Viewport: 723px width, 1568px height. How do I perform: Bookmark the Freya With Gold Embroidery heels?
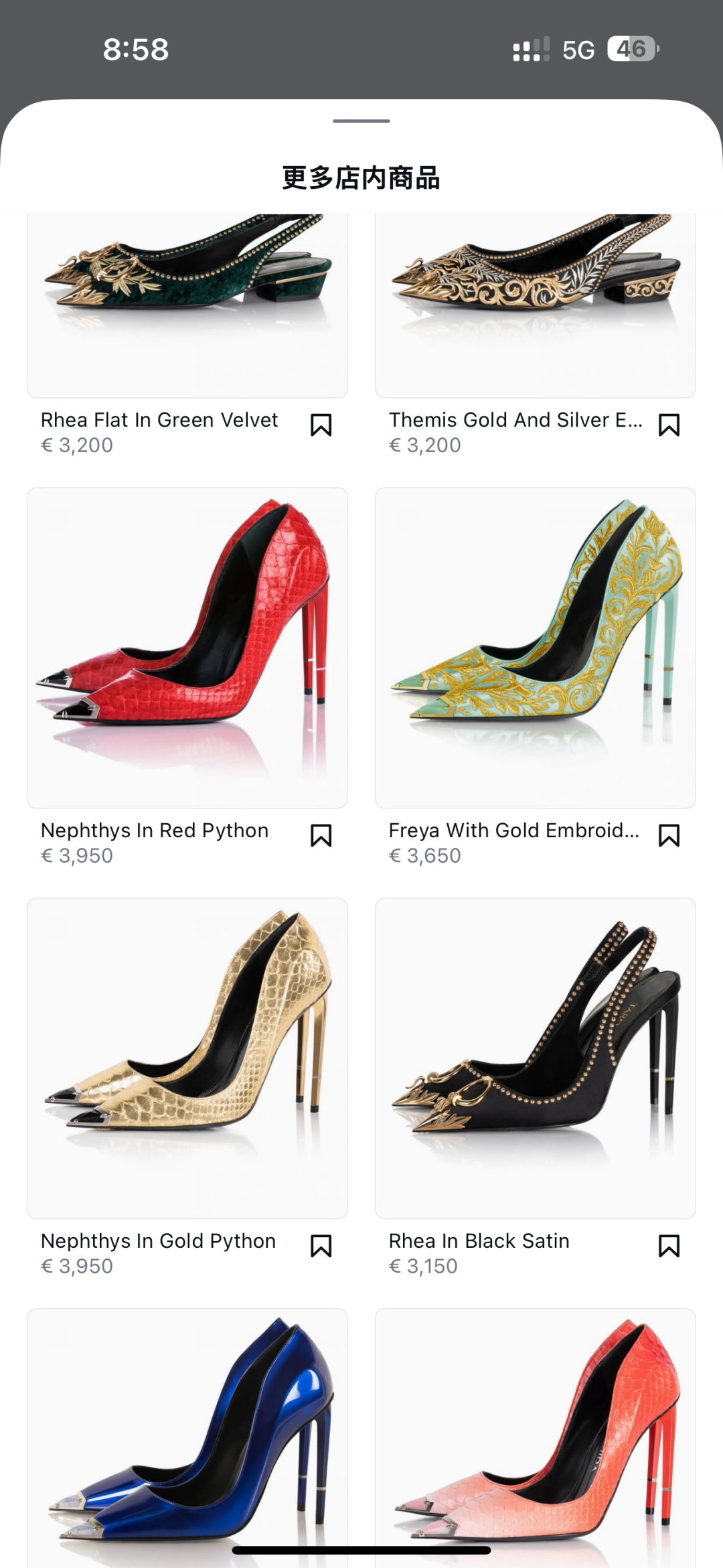pyautogui.click(x=669, y=836)
